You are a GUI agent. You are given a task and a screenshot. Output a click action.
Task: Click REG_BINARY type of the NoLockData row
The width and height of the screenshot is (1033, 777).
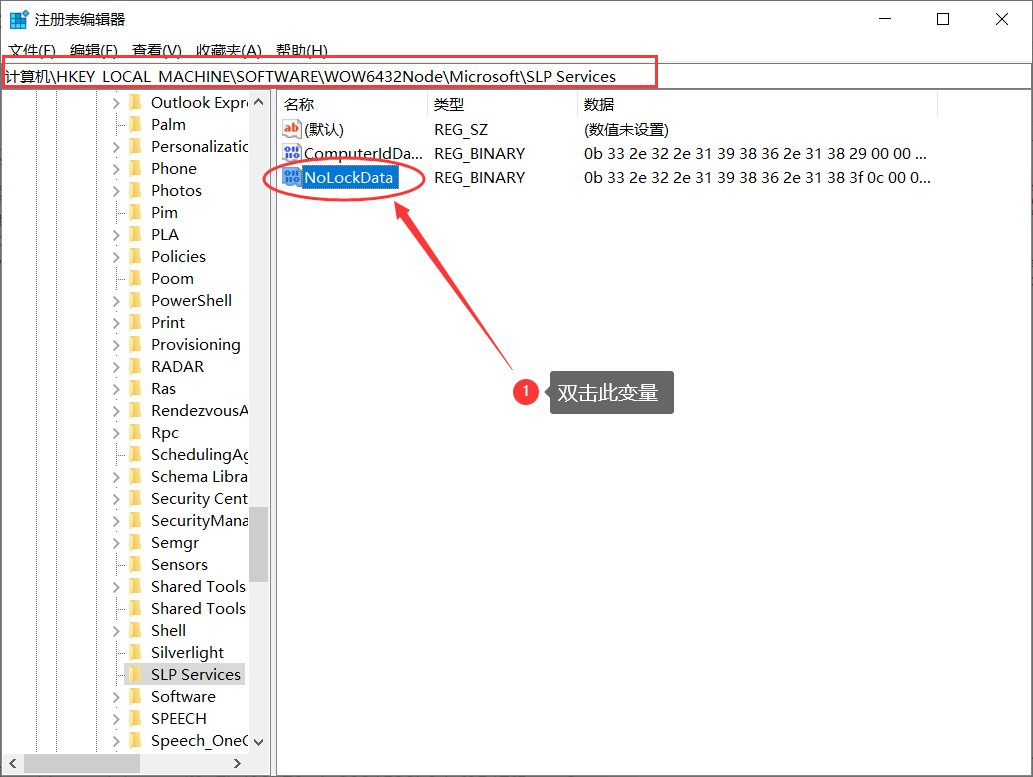tap(479, 177)
